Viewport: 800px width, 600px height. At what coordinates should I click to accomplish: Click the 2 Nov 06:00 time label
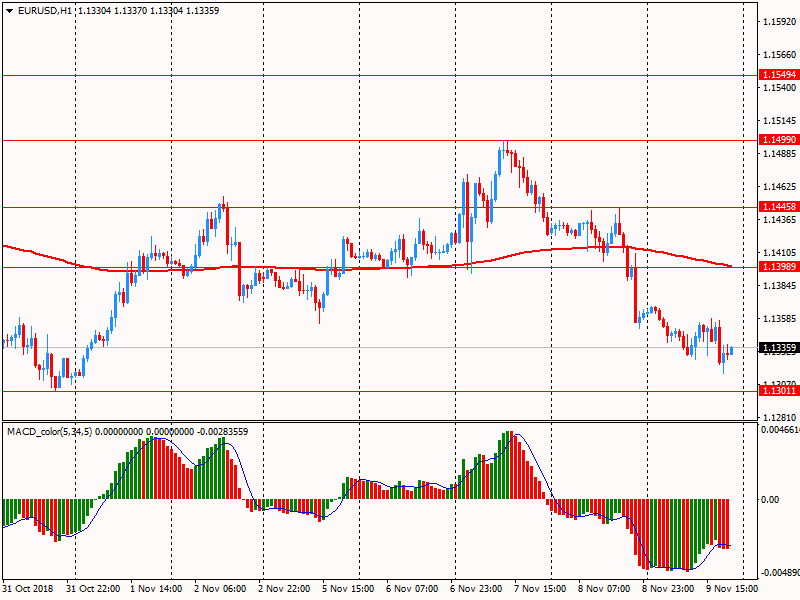click(219, 589)
